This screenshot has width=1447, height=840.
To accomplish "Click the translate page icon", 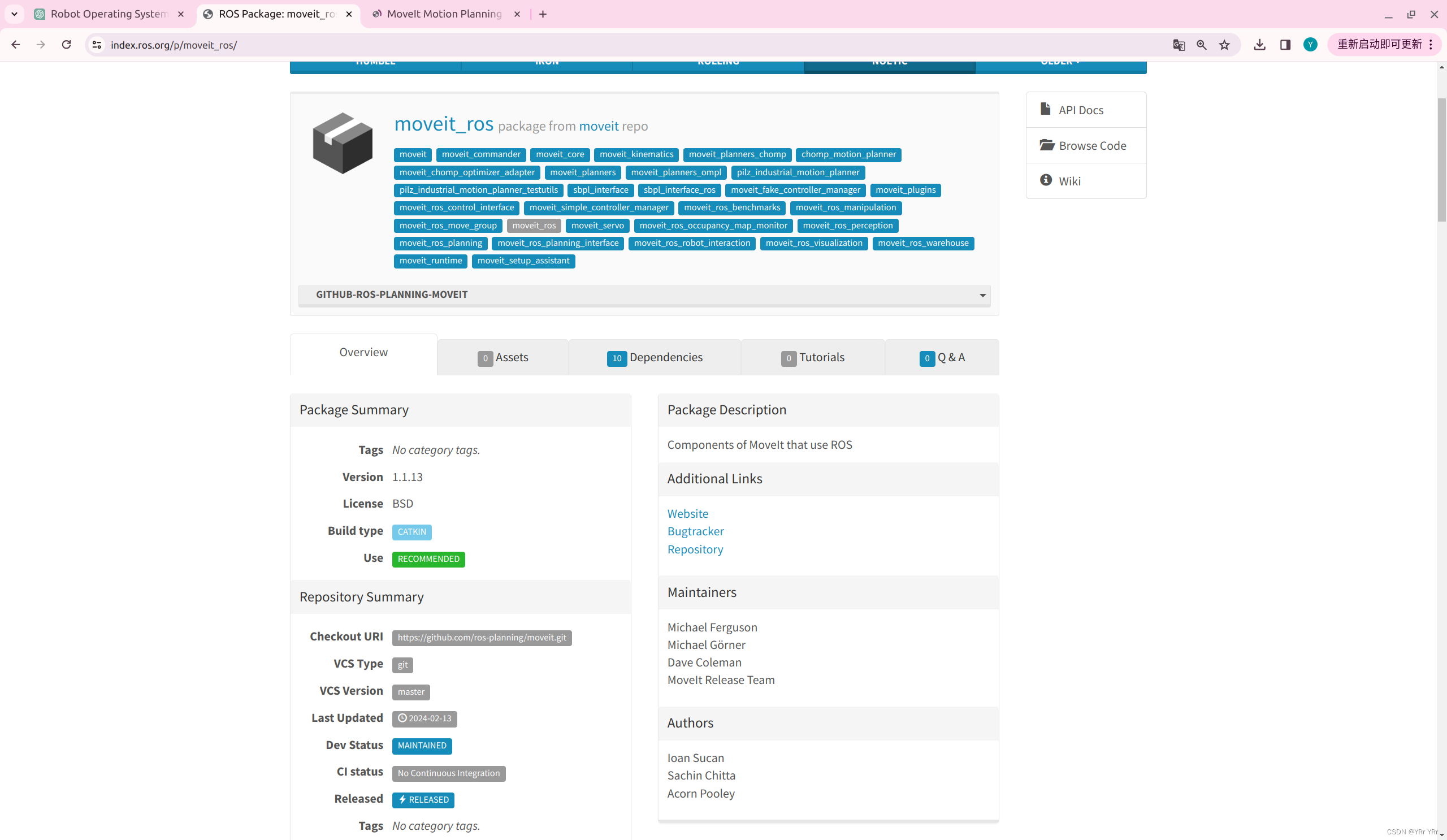I will [x=1179, y=45].
